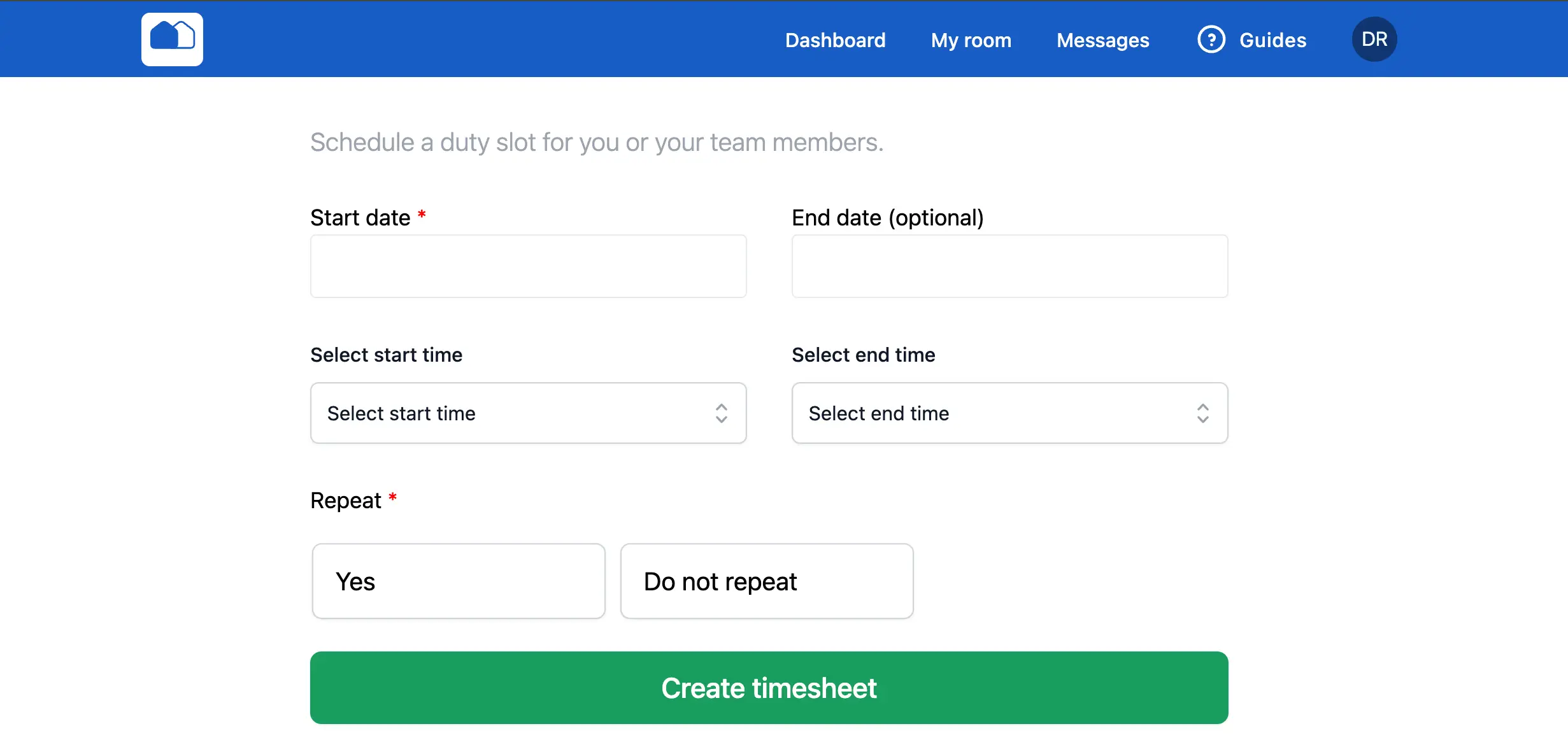The height and width of the screenshot is (754, 1568).
Task: Open the Select end time dropdown
Action: pyautogui.click(x=994, y=413)
